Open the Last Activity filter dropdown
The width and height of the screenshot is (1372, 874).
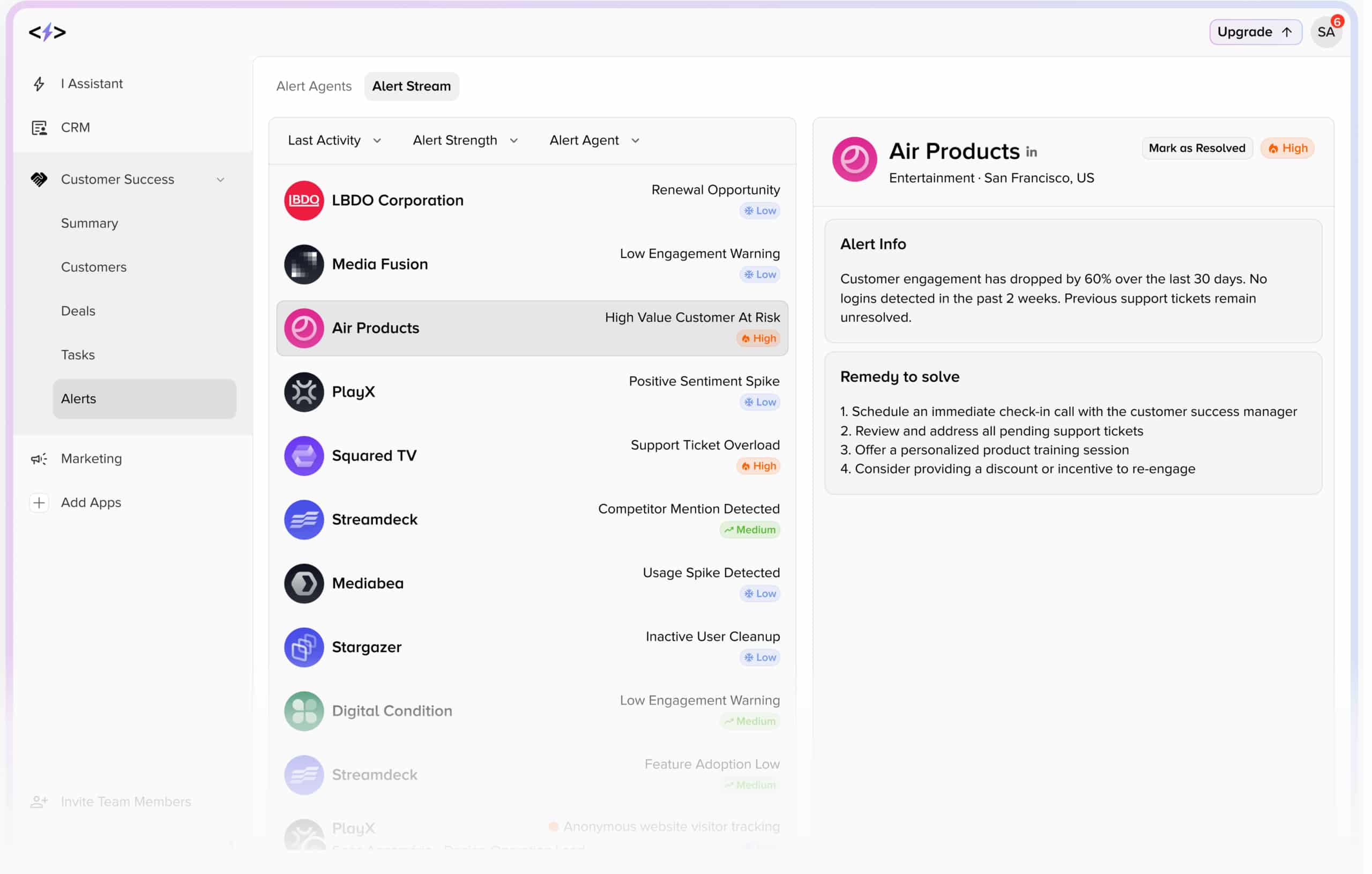pyautogui.click(x=334, y=140)
